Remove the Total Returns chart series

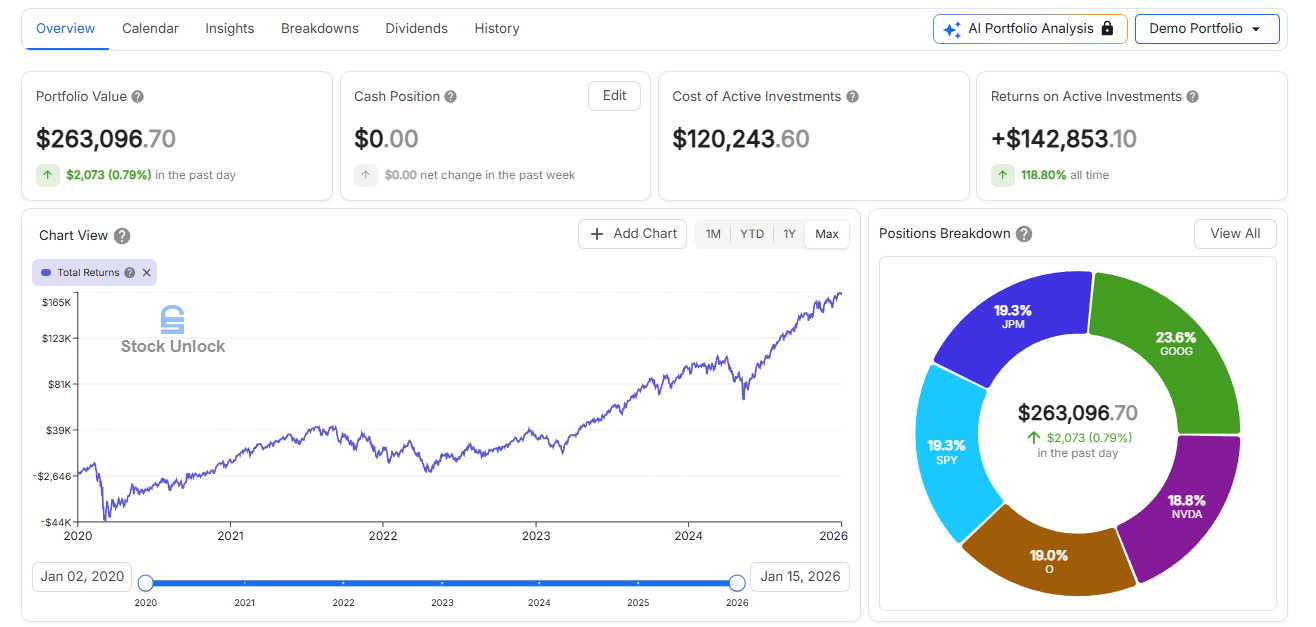(x=146, y=272)
